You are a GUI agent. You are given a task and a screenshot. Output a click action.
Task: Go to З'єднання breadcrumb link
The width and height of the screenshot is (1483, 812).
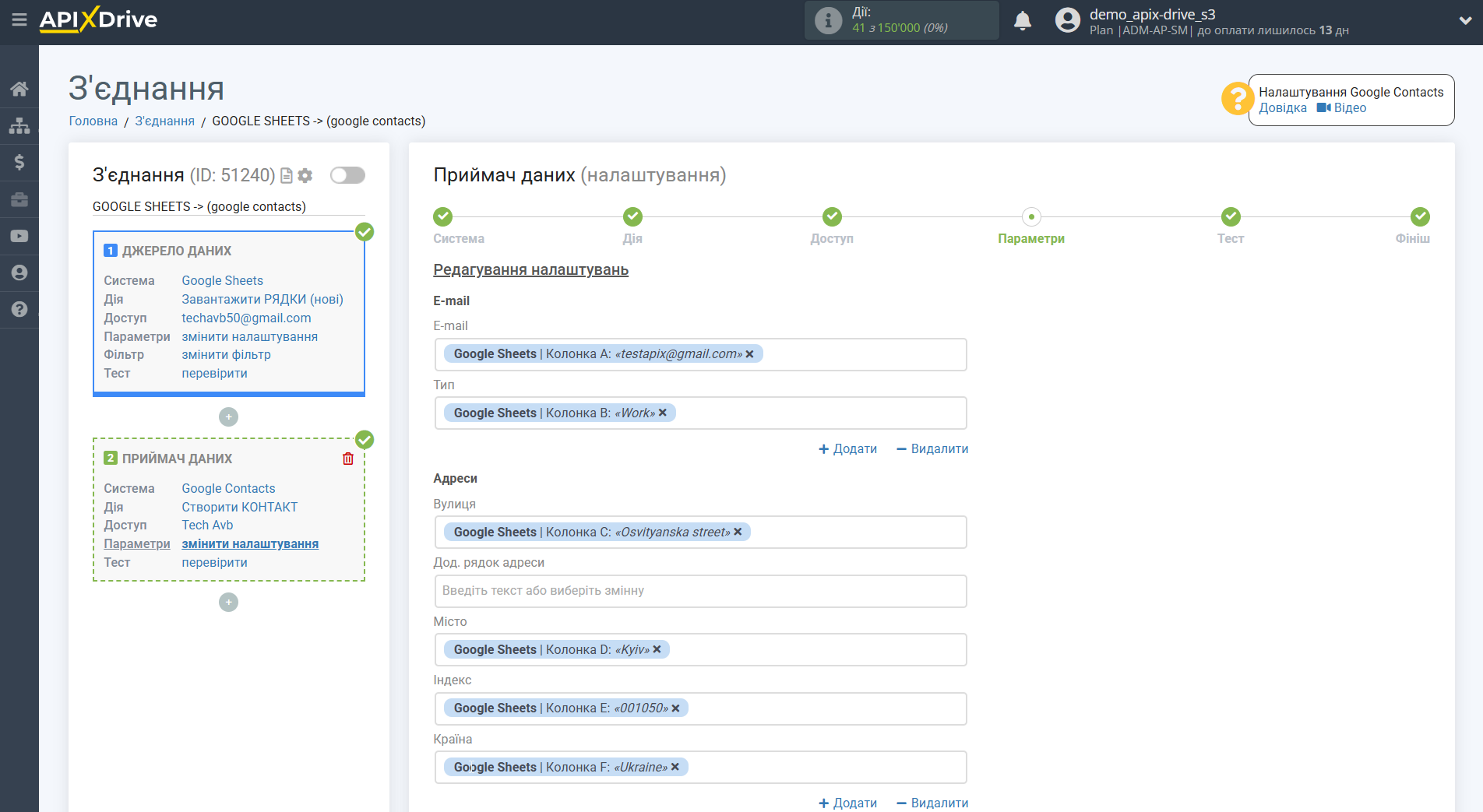(165, 121)
